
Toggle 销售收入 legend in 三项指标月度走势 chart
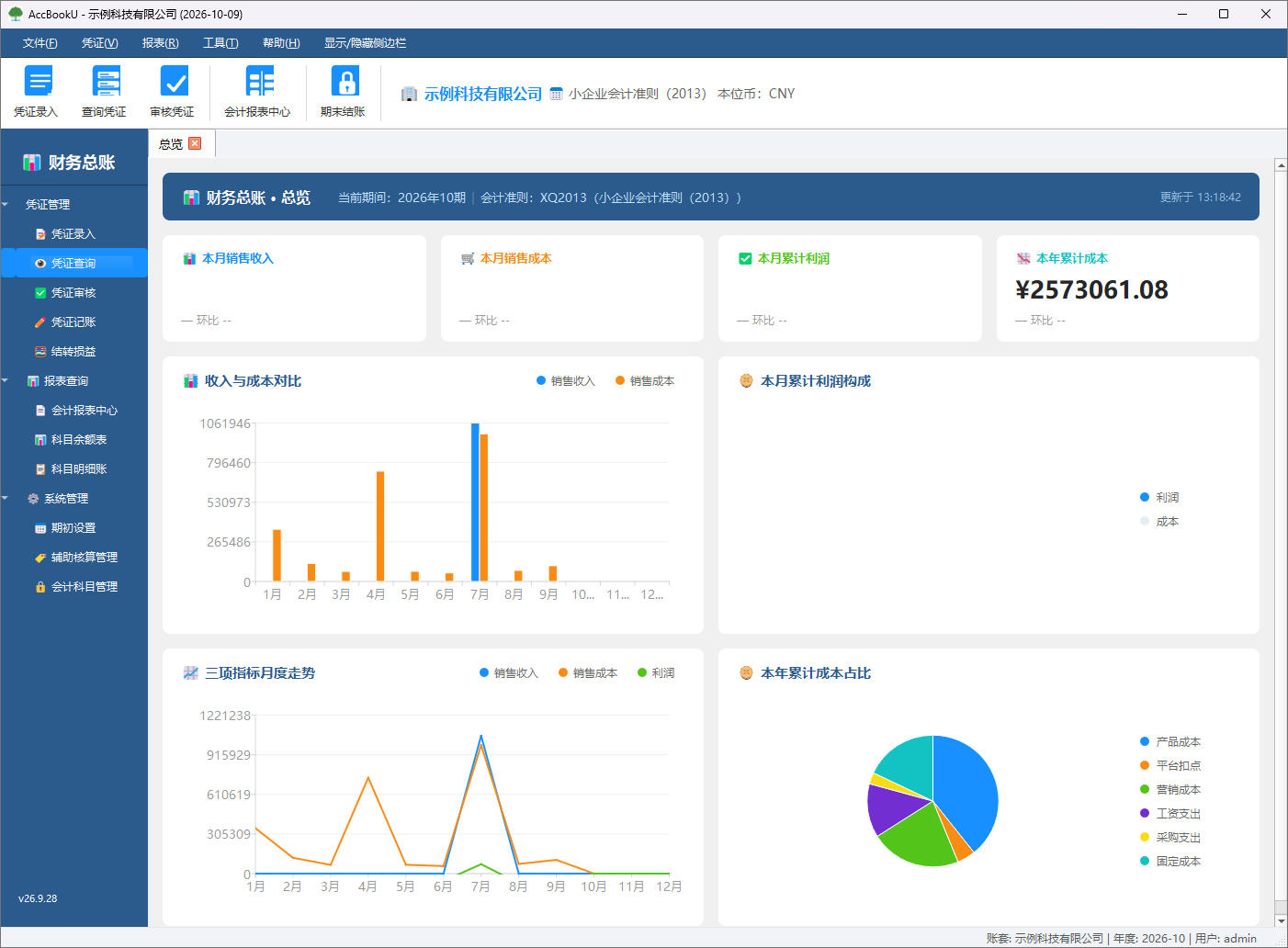509,673
